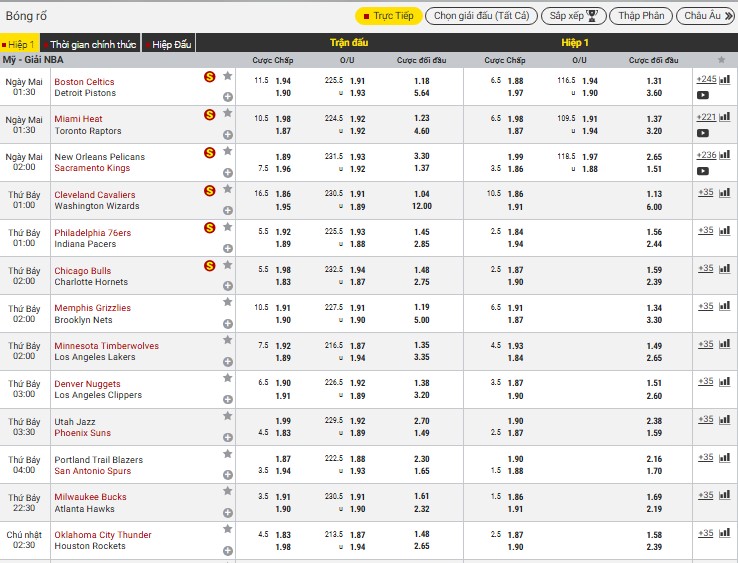Open bar chart for Minnesota Timberwolves match
The width and height of the screenshot is (738, 563).
pos(725,344)
